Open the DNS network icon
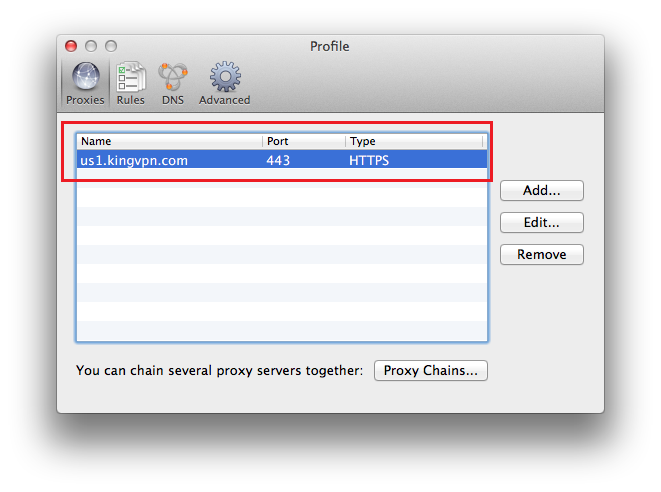The height and width of the screenshot is (492, 661). [173, 76]
